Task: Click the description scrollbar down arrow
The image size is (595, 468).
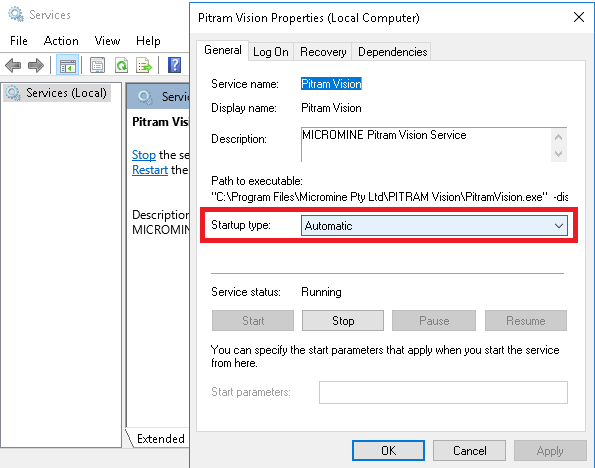Action: pyautogui.click(x=558, y=154)
